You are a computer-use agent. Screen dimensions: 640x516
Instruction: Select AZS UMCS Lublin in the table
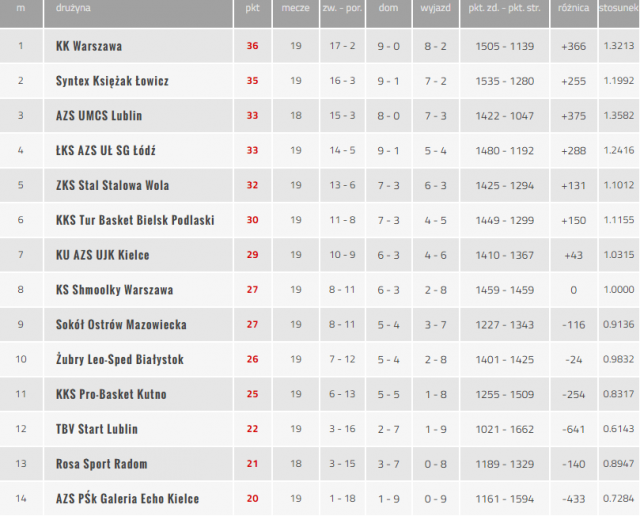click(x=99, y=116)
